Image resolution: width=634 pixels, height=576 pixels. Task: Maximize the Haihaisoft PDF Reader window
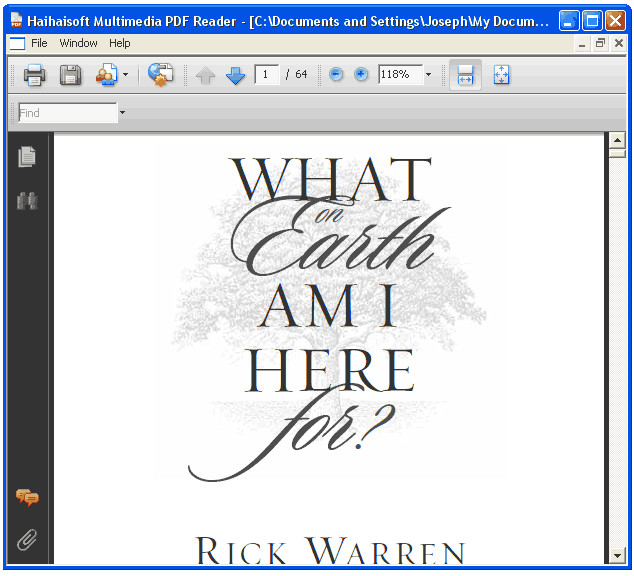pyautogui.click(x=592, y=21)
